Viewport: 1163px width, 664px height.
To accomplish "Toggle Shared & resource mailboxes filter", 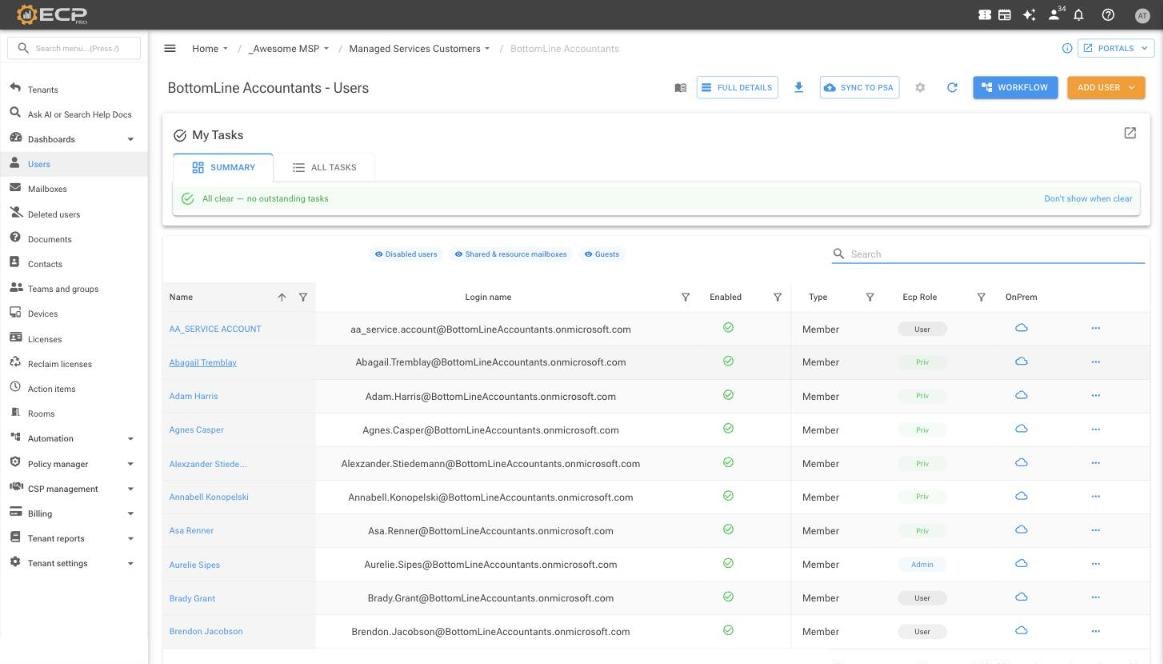I will 510,254.
